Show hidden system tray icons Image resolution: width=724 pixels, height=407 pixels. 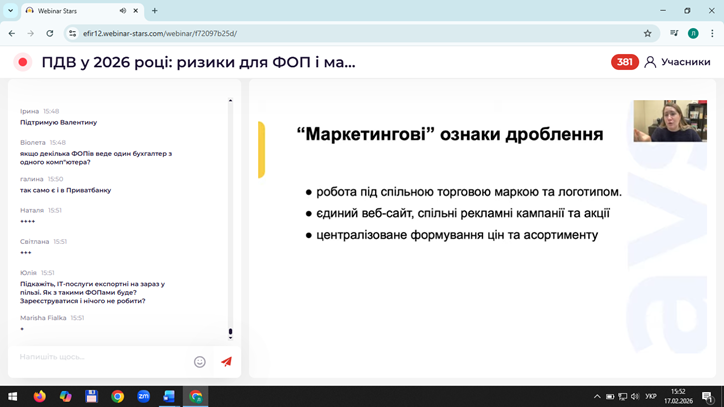click(x=597, y=397)
